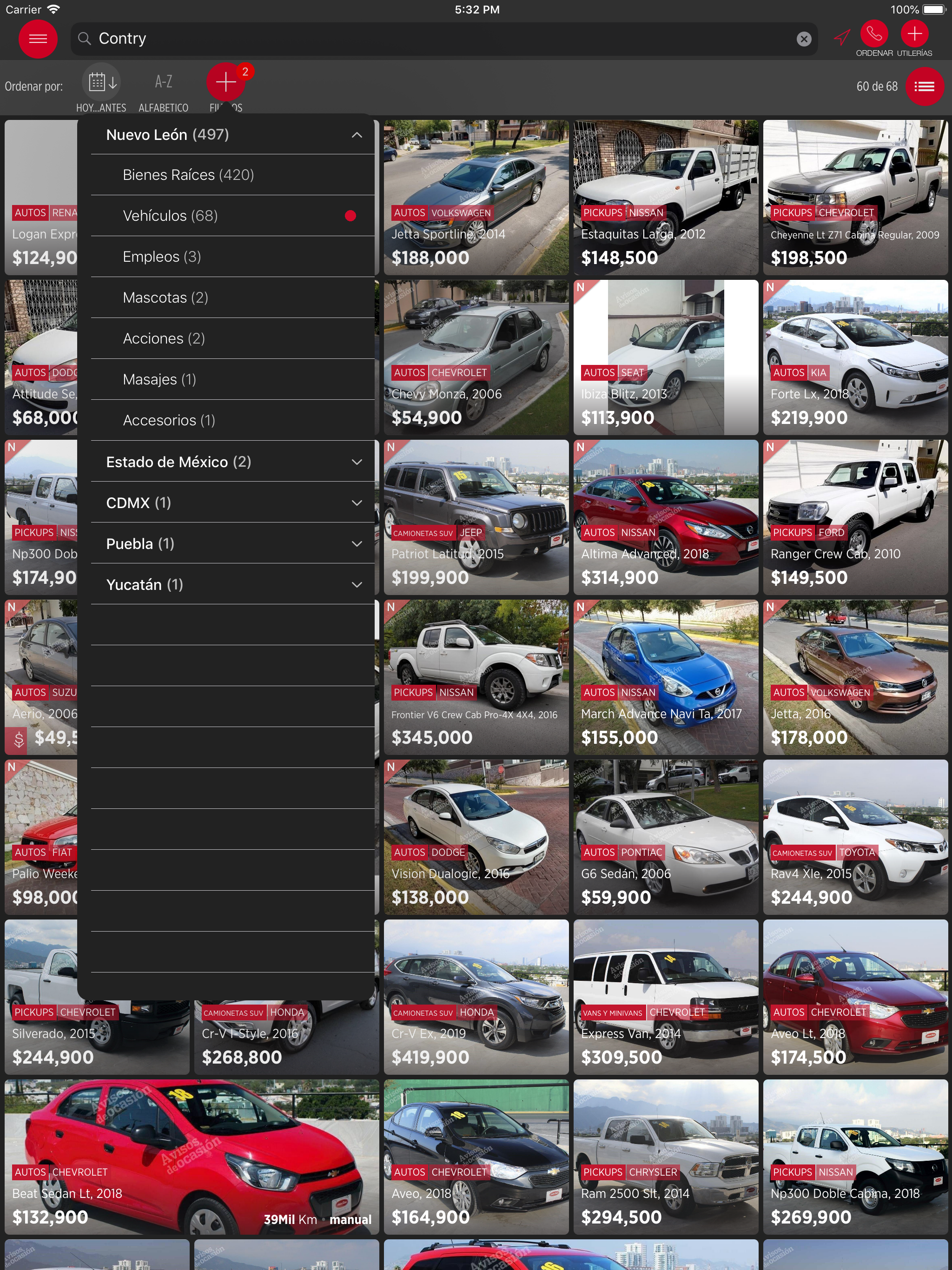952x1270 pixels.
Task: Choose Empleos (3) category
Action: tap(232, 257)
